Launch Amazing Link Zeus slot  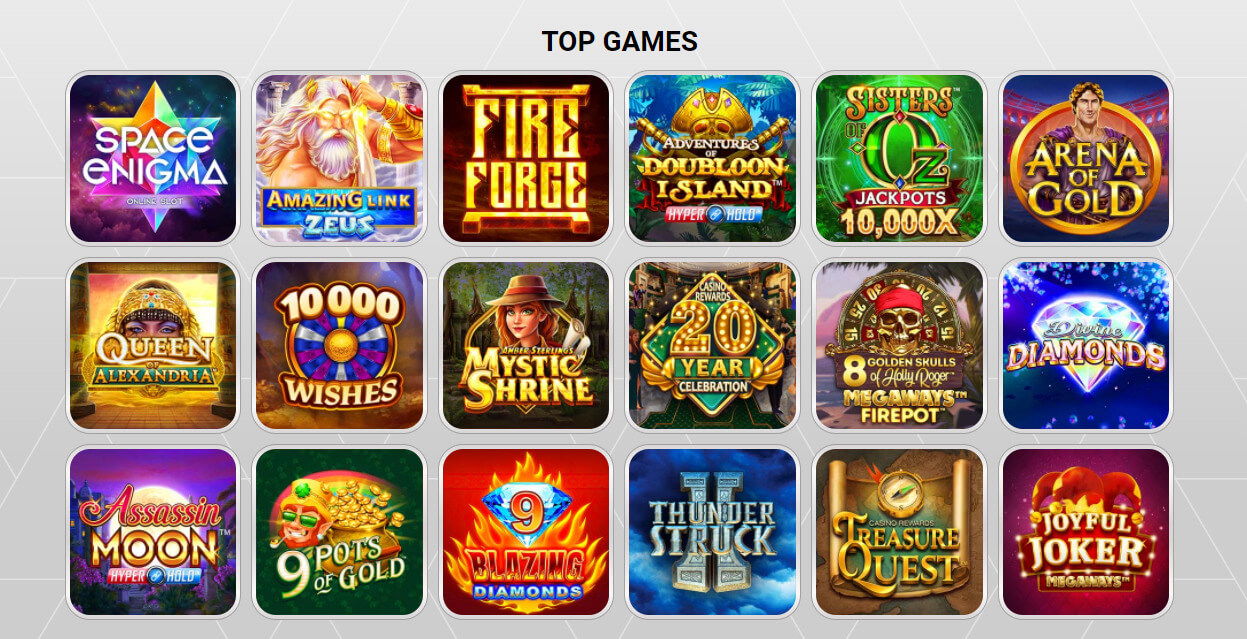coord(339,158)
